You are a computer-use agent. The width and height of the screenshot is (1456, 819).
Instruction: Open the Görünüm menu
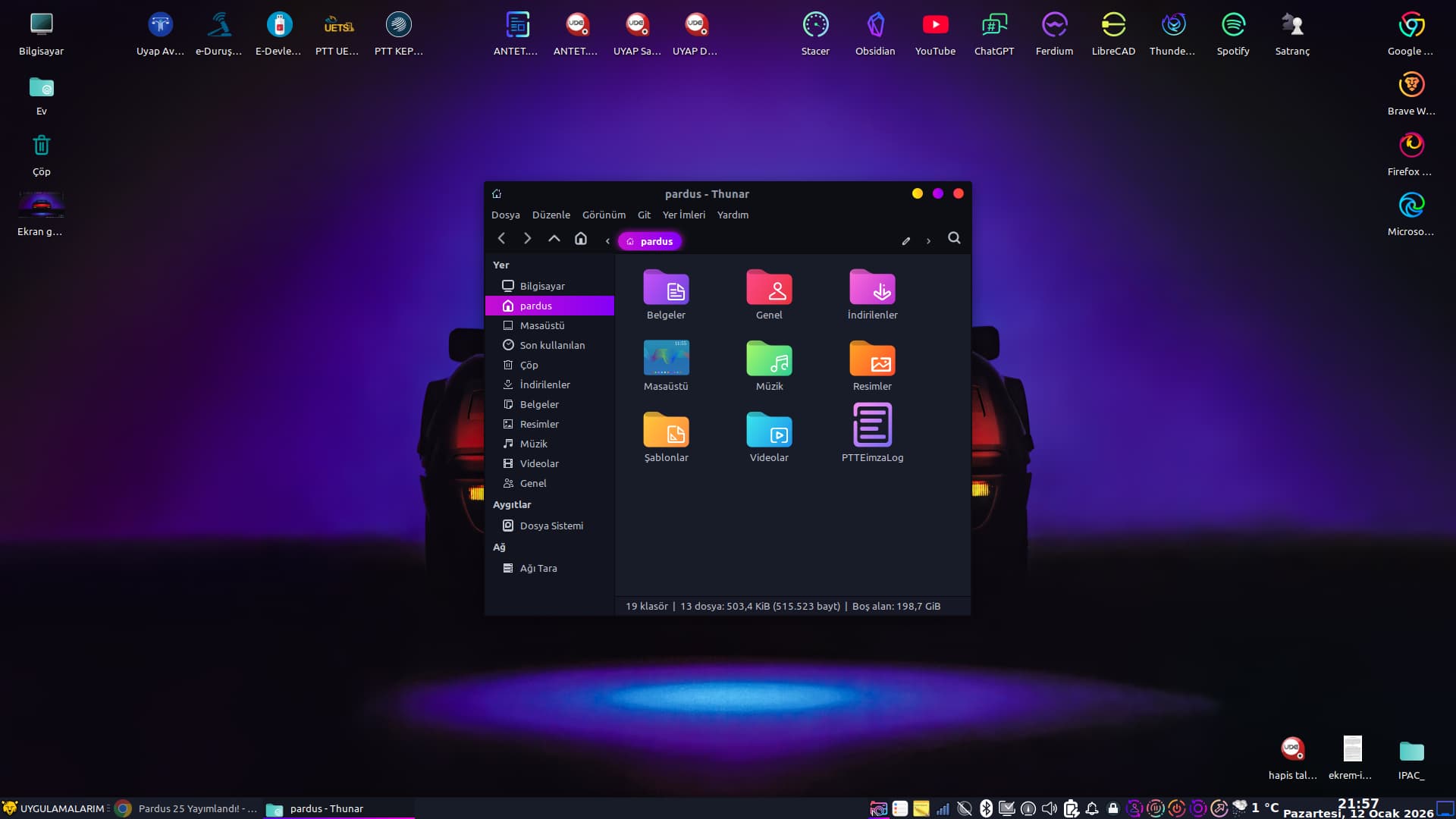point(604,215)
